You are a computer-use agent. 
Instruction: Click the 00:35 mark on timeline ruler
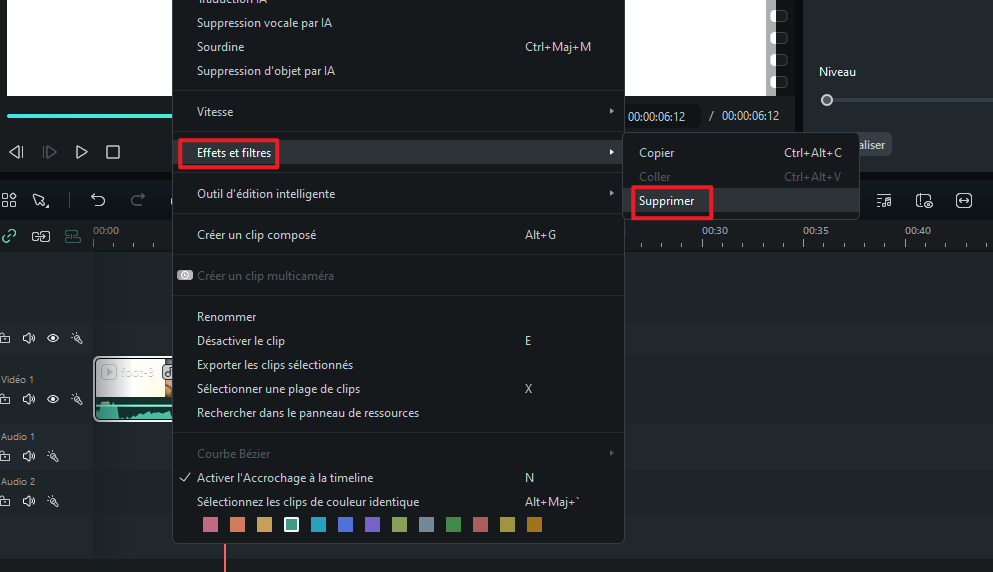[x=816, y=231]
